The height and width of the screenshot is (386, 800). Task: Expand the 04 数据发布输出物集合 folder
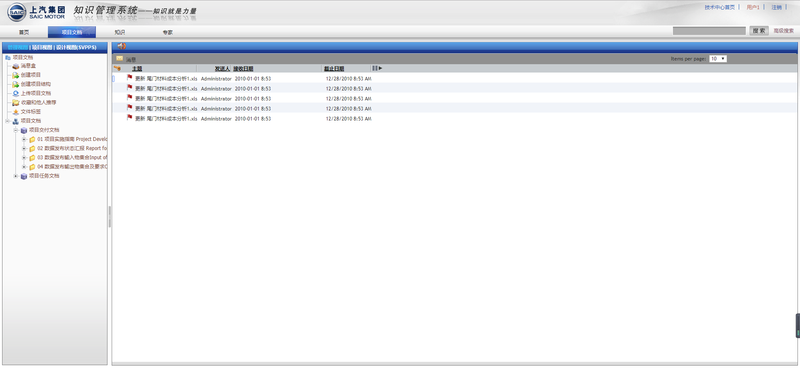[24, 167]
